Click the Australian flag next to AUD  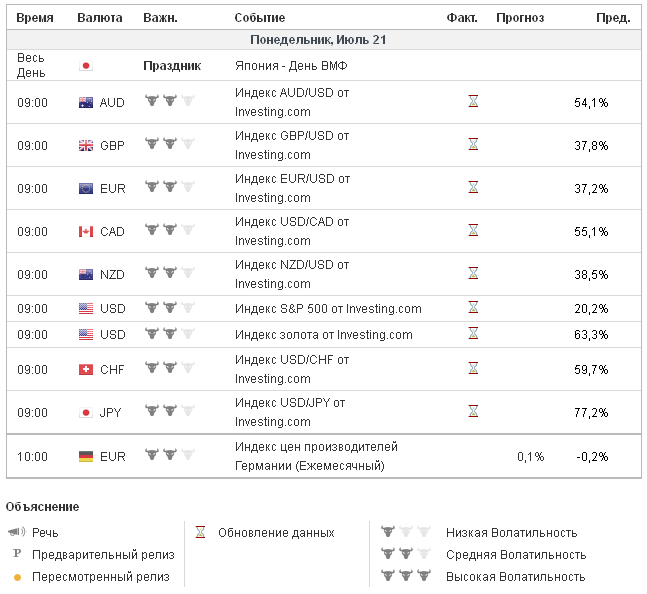pos(86,103)
